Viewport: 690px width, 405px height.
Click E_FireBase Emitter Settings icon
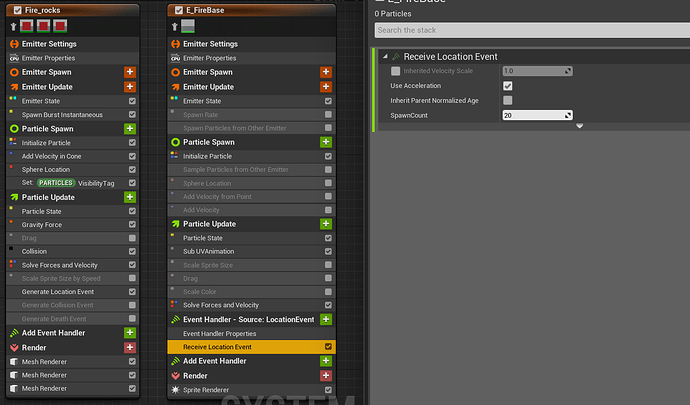175,44
